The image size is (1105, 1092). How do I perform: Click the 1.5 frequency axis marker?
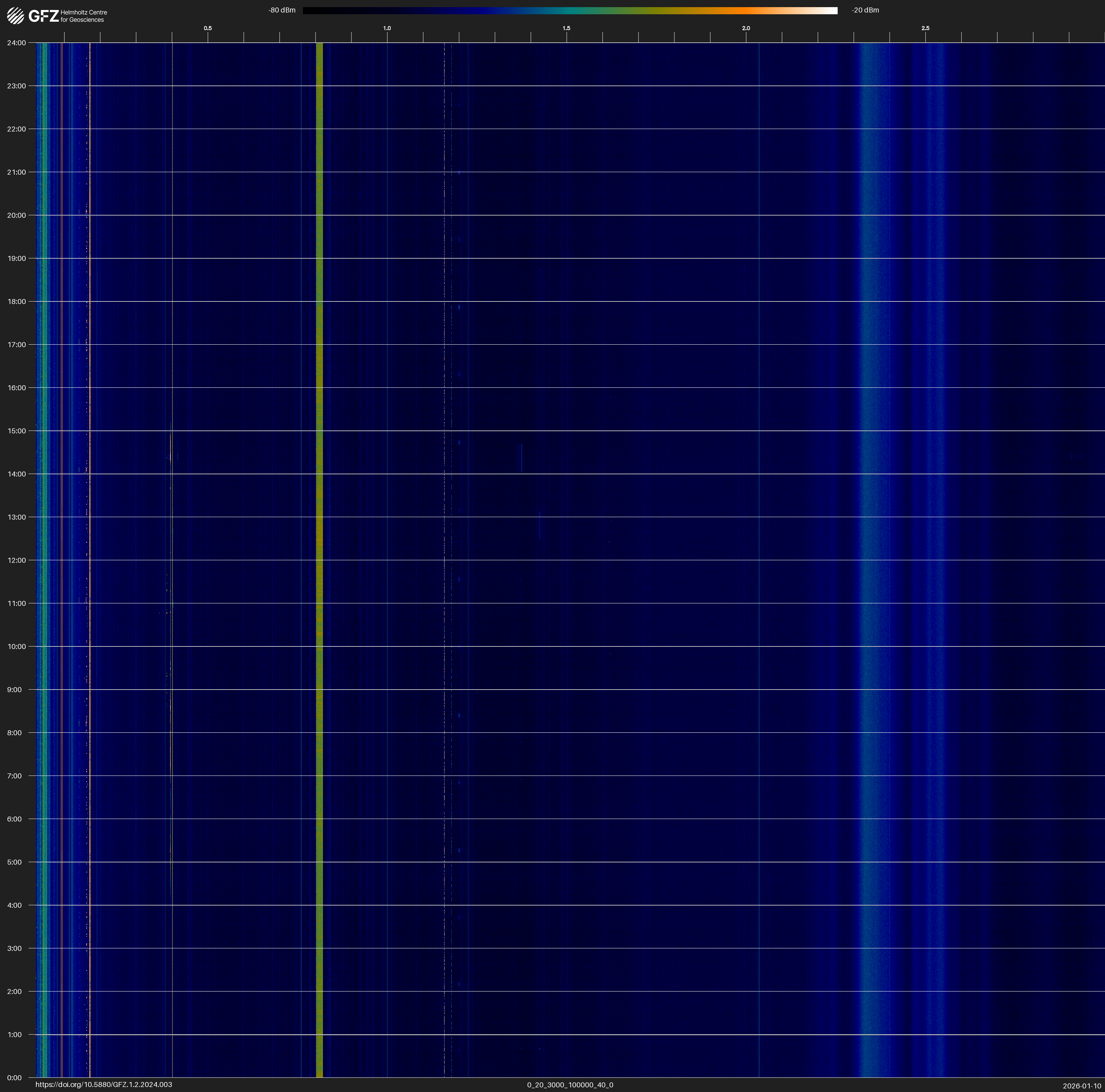click(x=566, y=28)
